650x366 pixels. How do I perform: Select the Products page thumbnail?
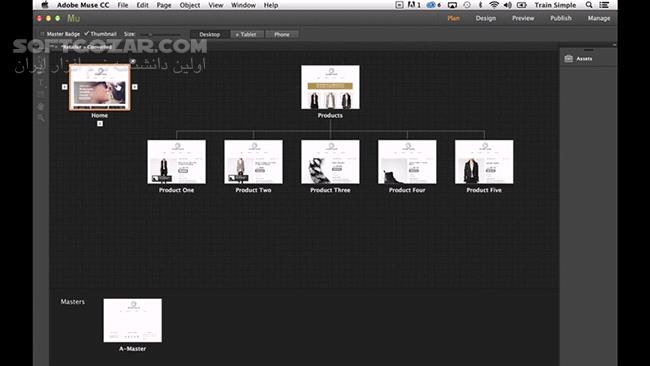pyautogui.click(x=330, y=87)
